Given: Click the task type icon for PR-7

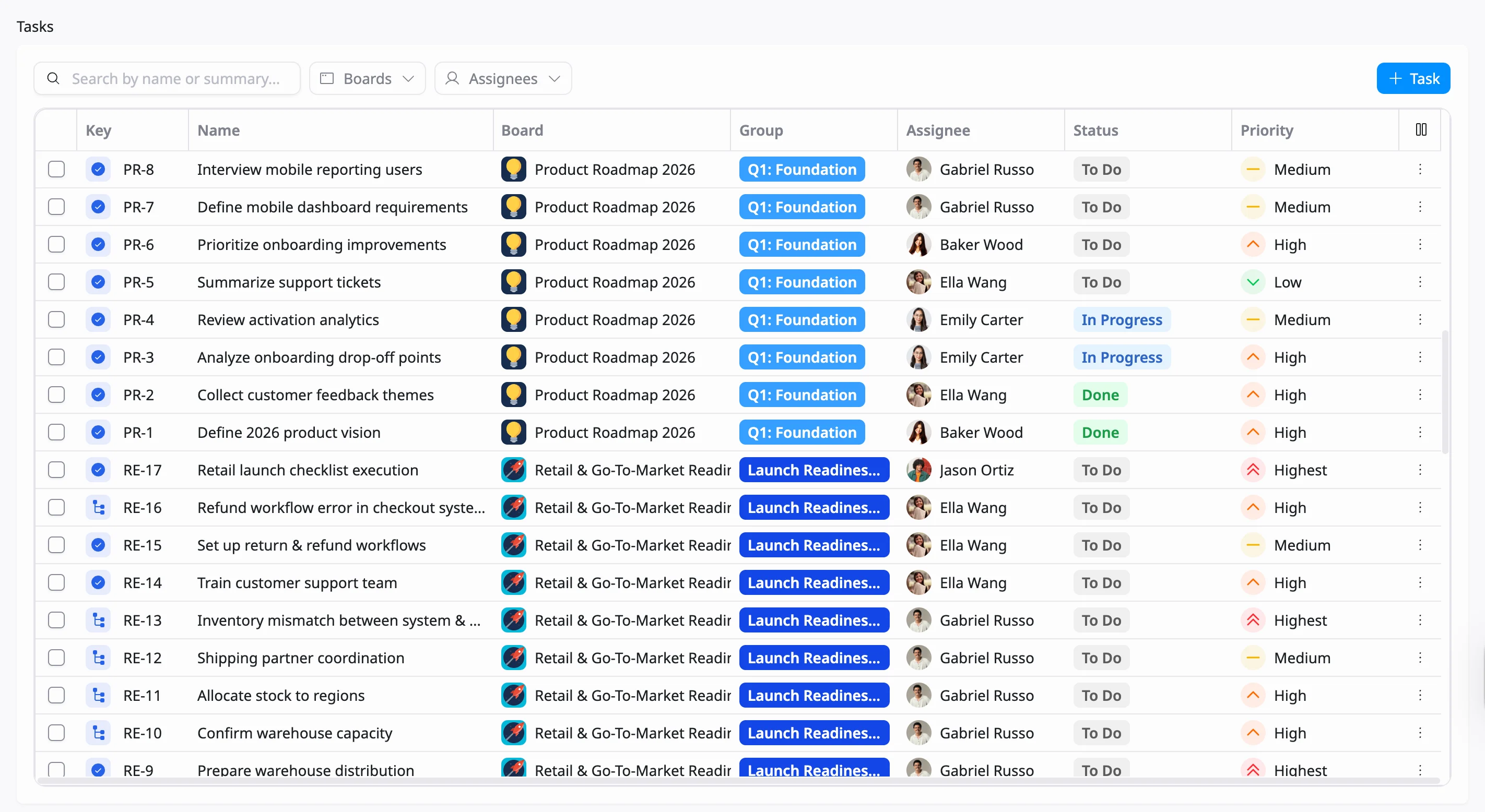Looking at the screenshot, I should pos(98,207).
